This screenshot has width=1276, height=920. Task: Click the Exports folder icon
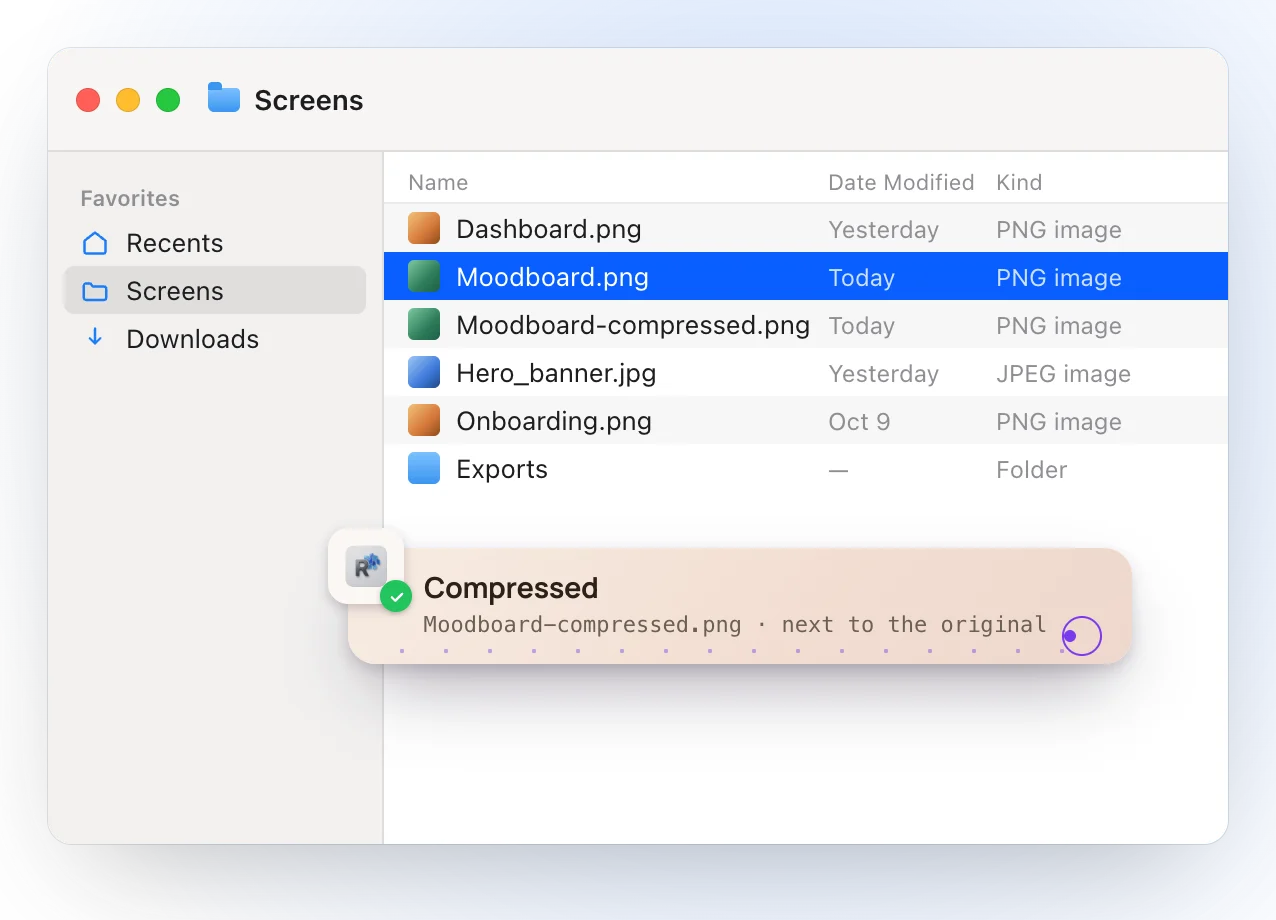click(424, 469)
